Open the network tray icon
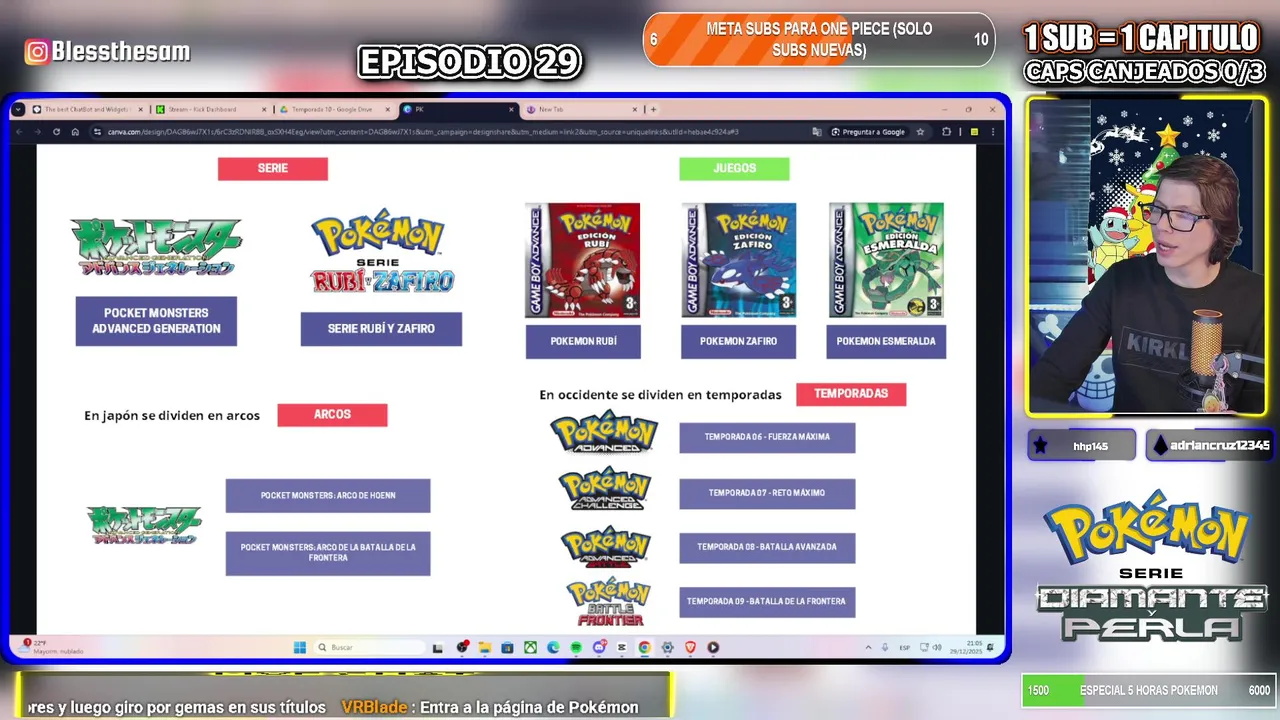The height and width of the screenshot is (720, 1280). (x=924, y=647)
